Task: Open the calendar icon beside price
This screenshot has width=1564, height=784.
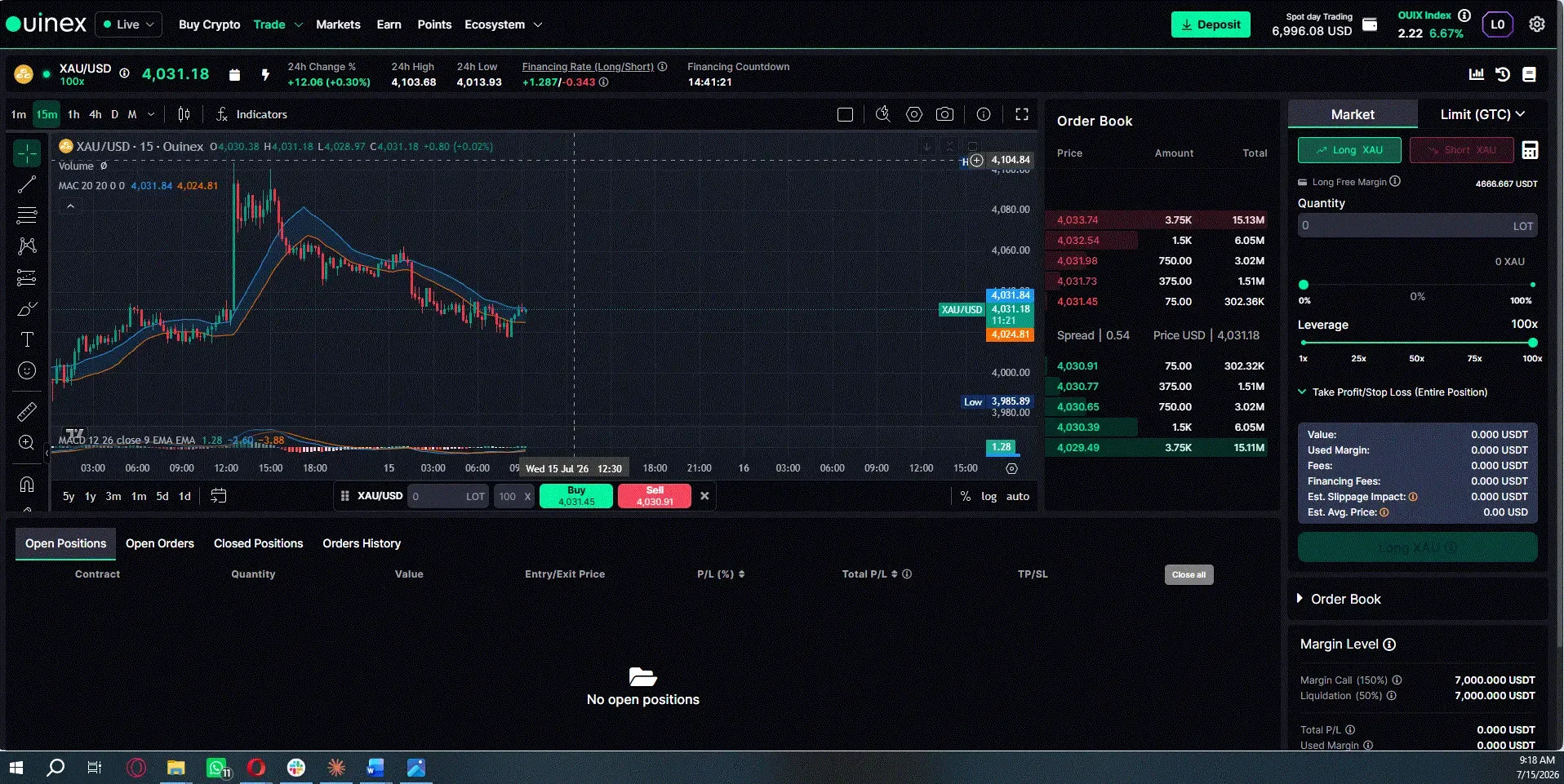Action: point(234,75)
